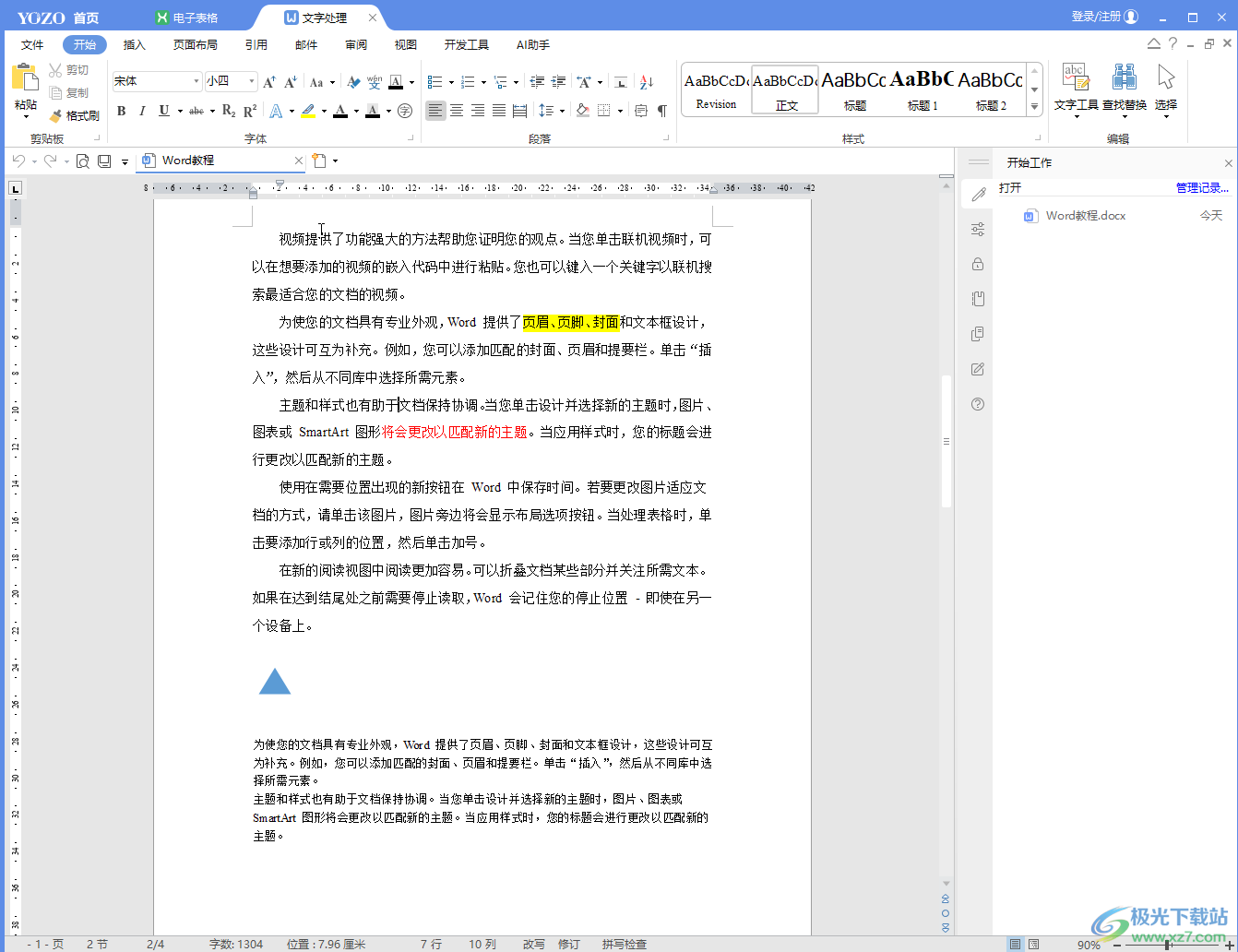Click the yellow highlight color button
This screenshot has width=1238, height=952.
(x=308, y=112)
